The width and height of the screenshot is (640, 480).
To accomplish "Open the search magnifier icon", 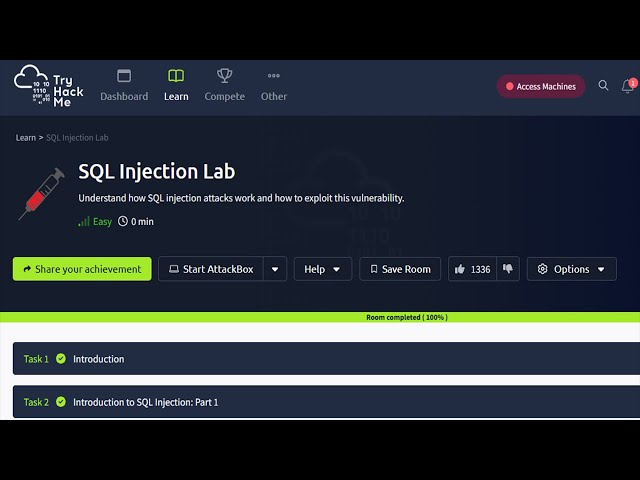I will [x=603, y=85].
